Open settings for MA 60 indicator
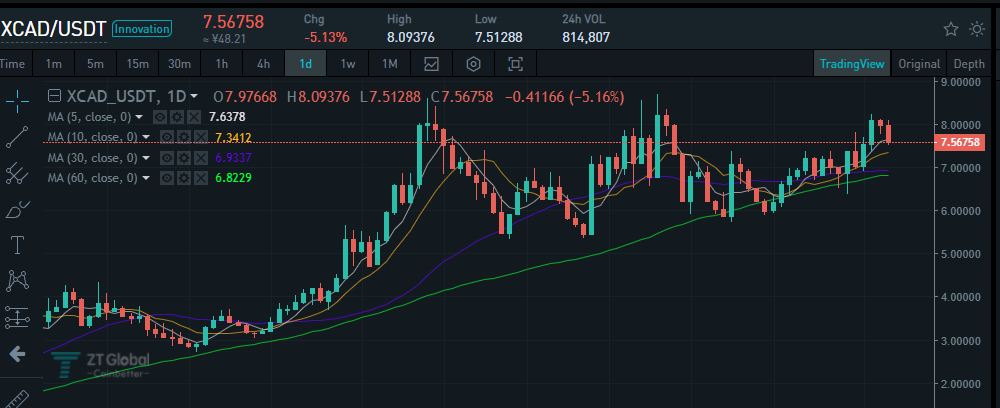 (185, 178)
